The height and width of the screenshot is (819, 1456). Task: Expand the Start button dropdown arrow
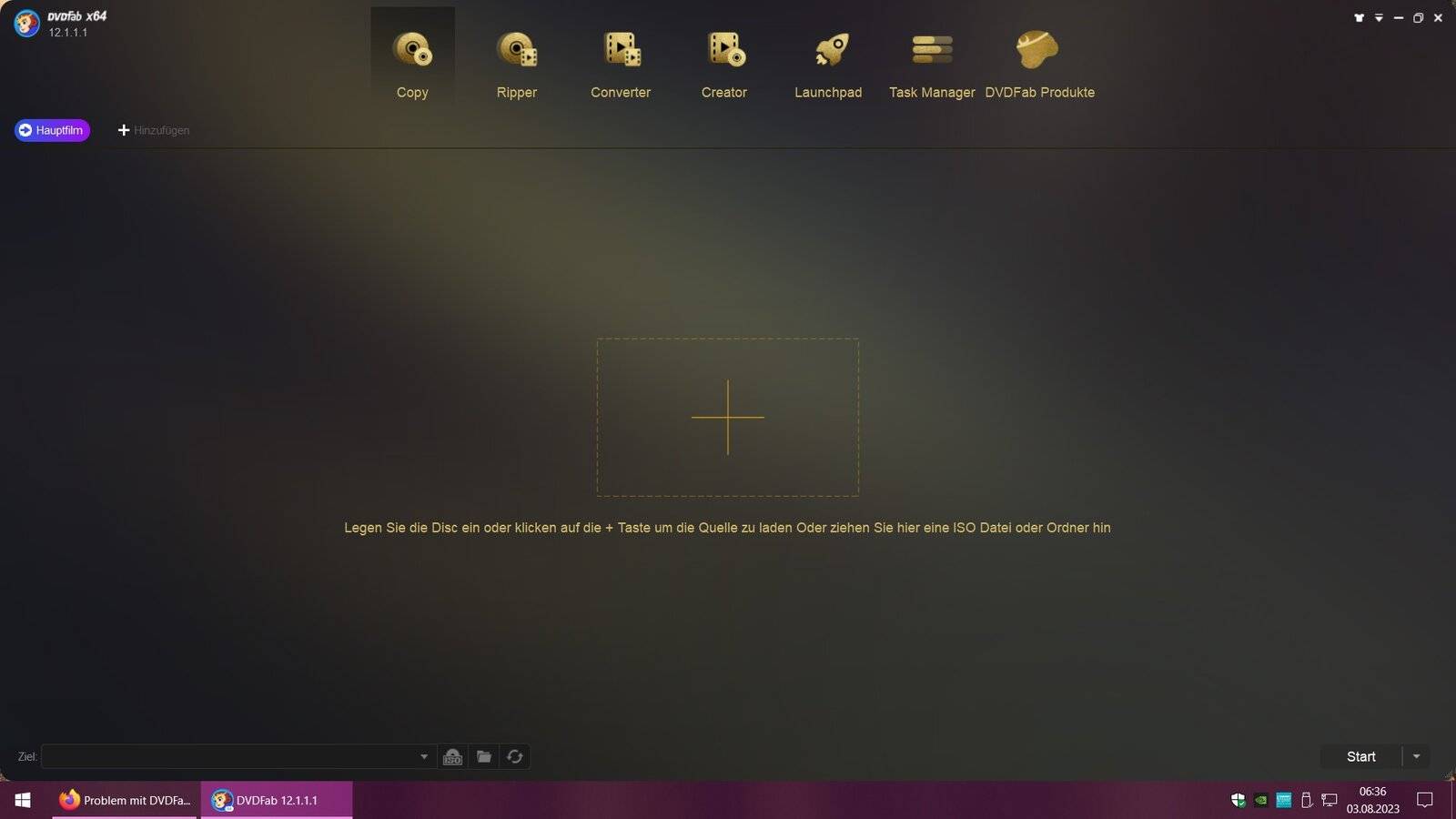click(1416, 756)
